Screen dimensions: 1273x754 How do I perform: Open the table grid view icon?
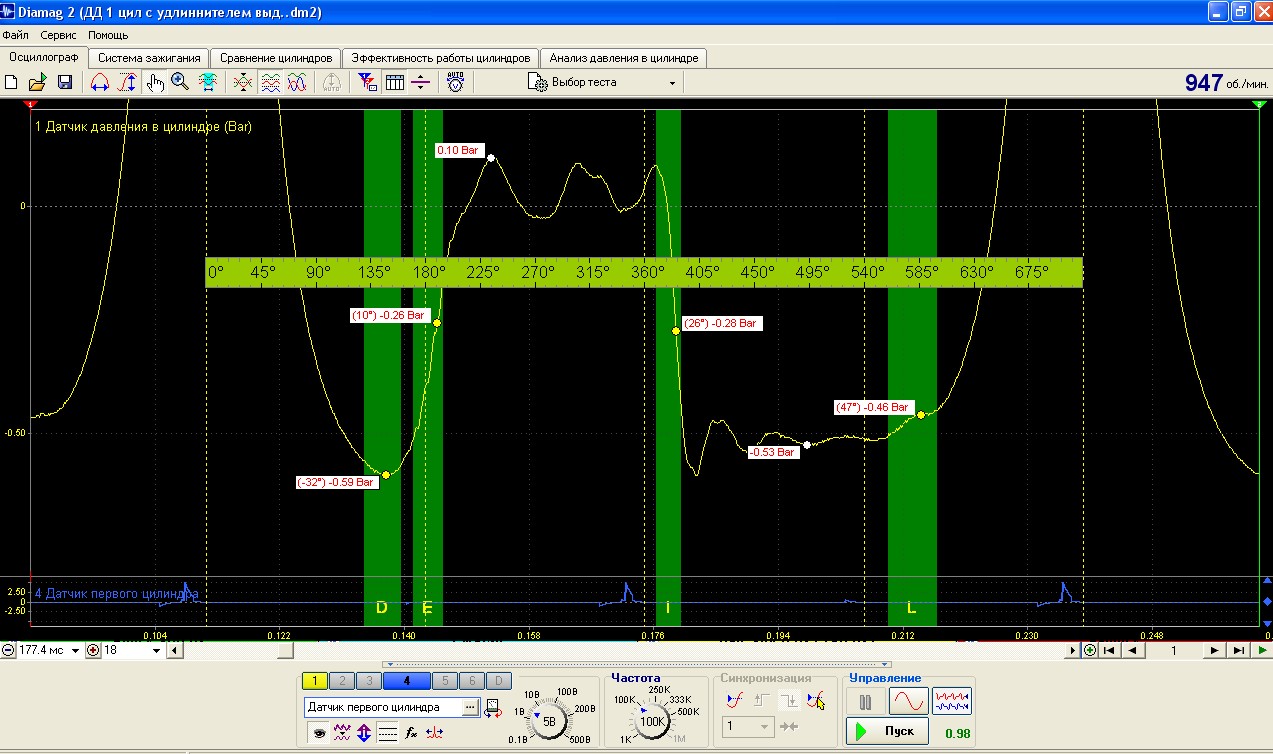click(395, 83)
